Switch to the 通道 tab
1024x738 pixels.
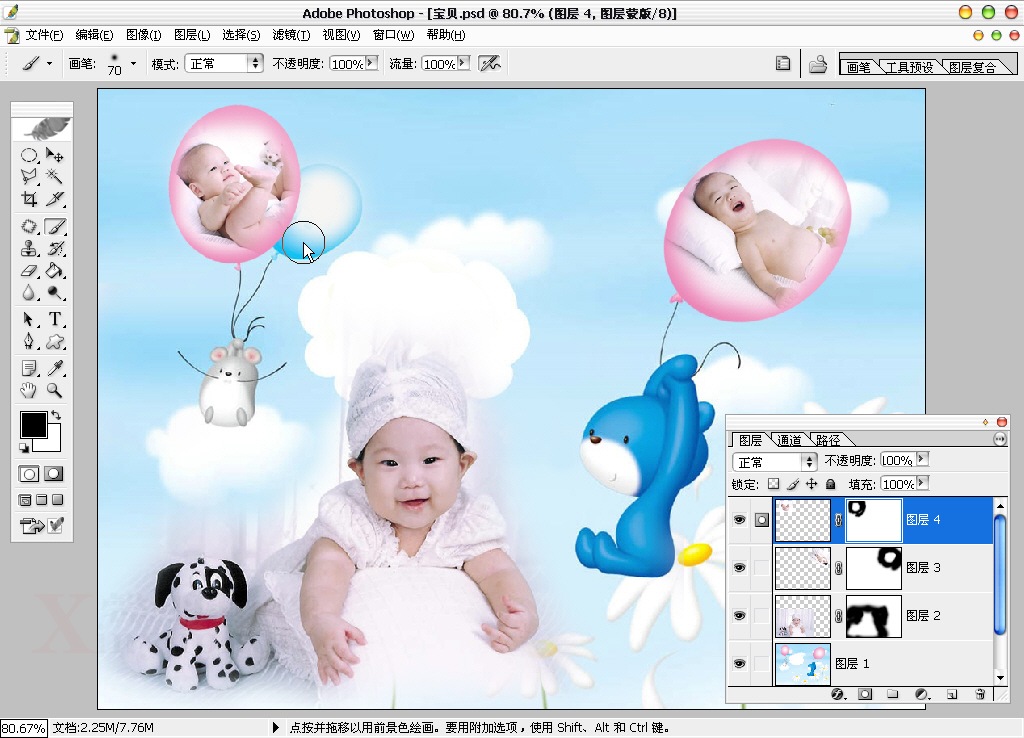[790, 440]
